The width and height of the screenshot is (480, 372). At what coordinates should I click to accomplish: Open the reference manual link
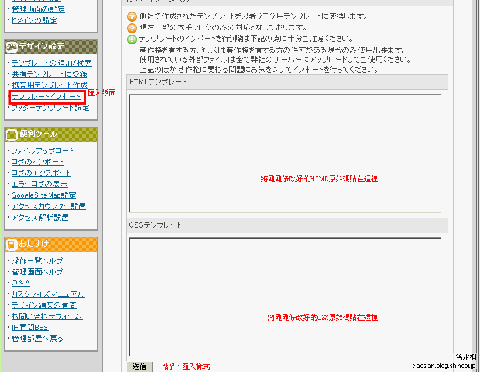[x=48, y=294]
